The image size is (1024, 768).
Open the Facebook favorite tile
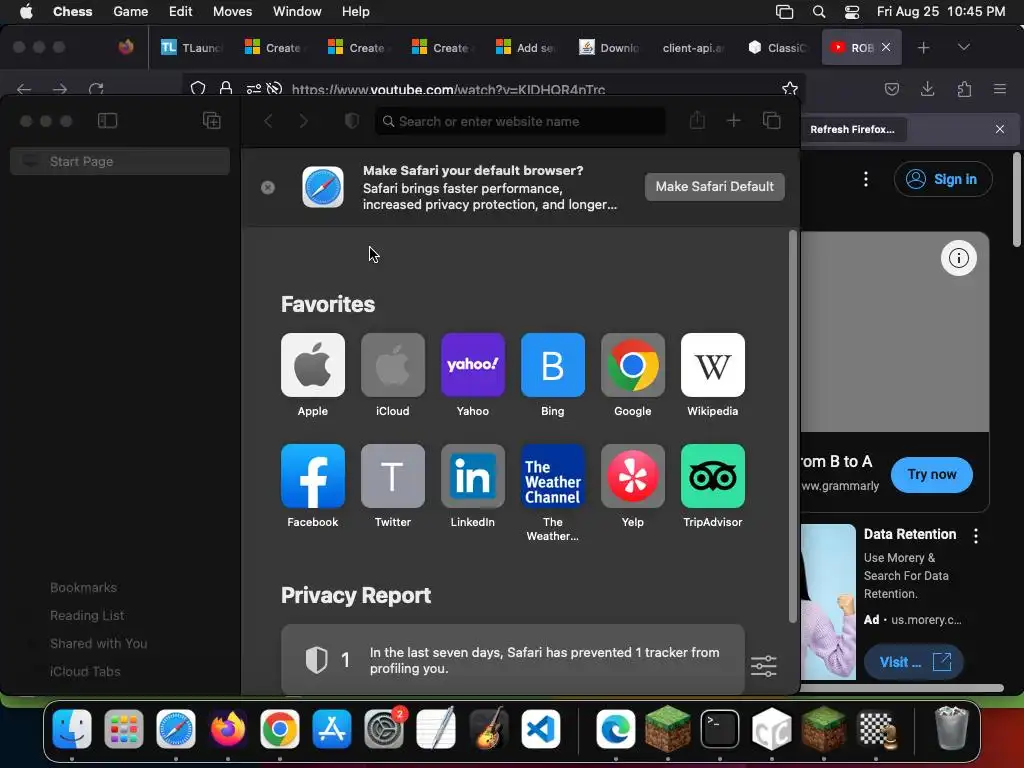point(313,476)
